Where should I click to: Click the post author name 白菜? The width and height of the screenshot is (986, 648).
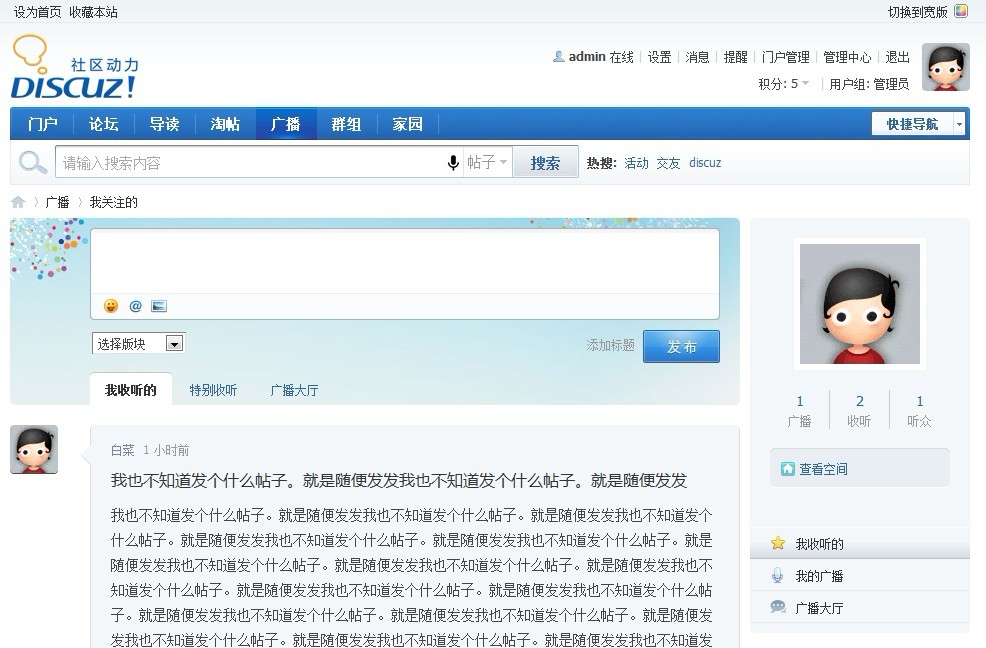point(123,450)
